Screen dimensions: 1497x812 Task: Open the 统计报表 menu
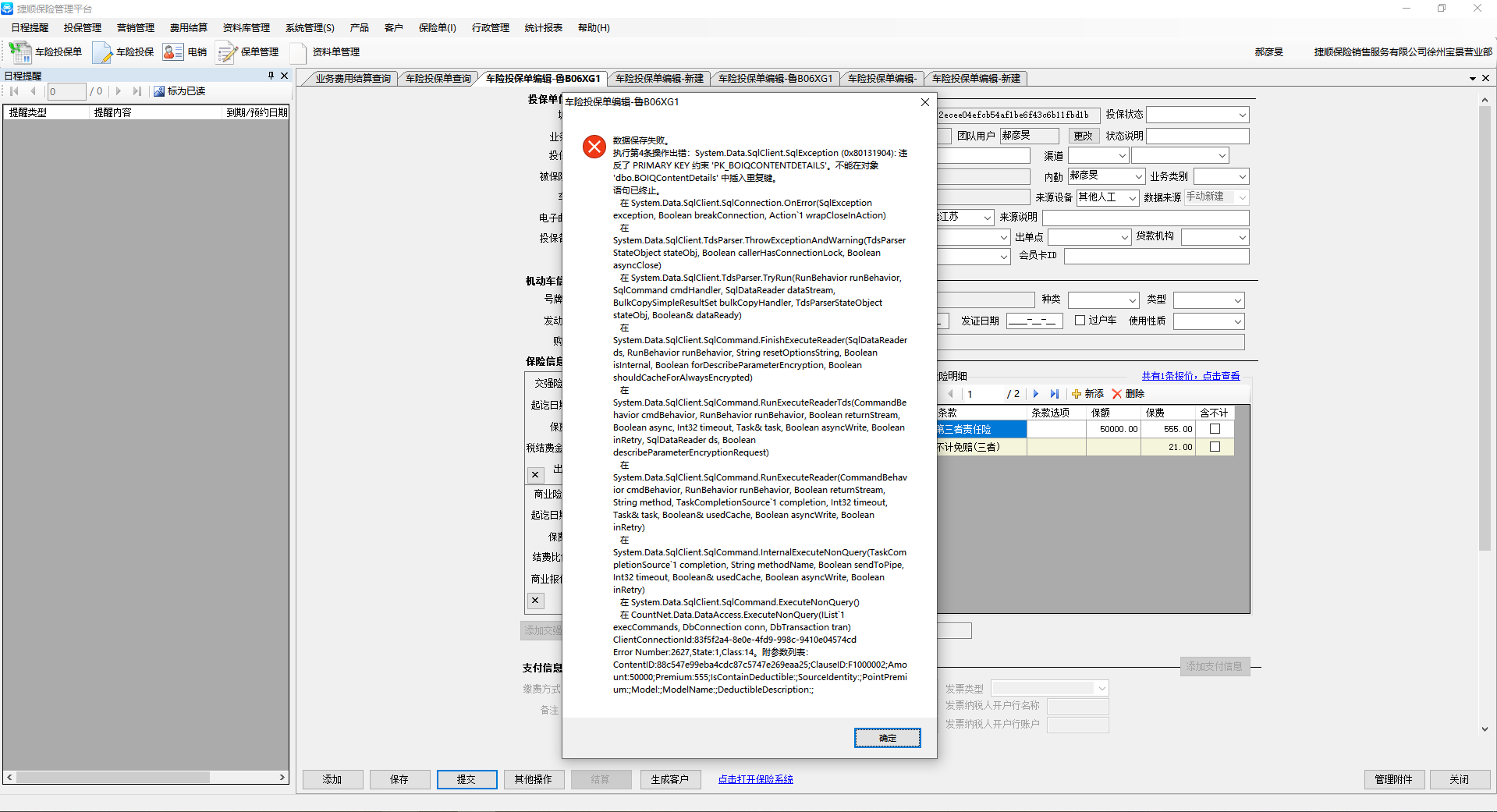543,28
